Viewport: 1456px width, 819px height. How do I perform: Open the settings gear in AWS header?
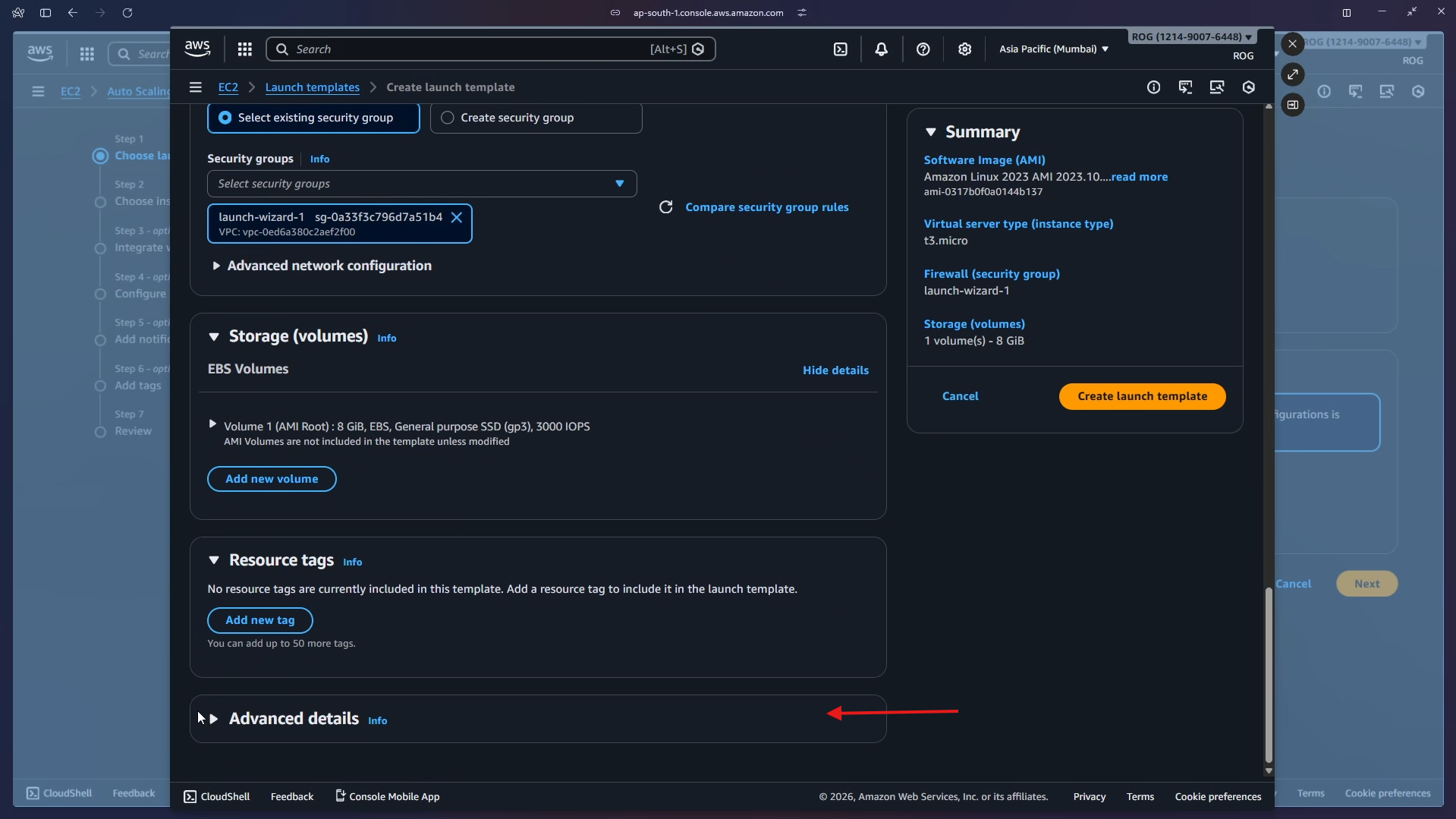(964, 49)
